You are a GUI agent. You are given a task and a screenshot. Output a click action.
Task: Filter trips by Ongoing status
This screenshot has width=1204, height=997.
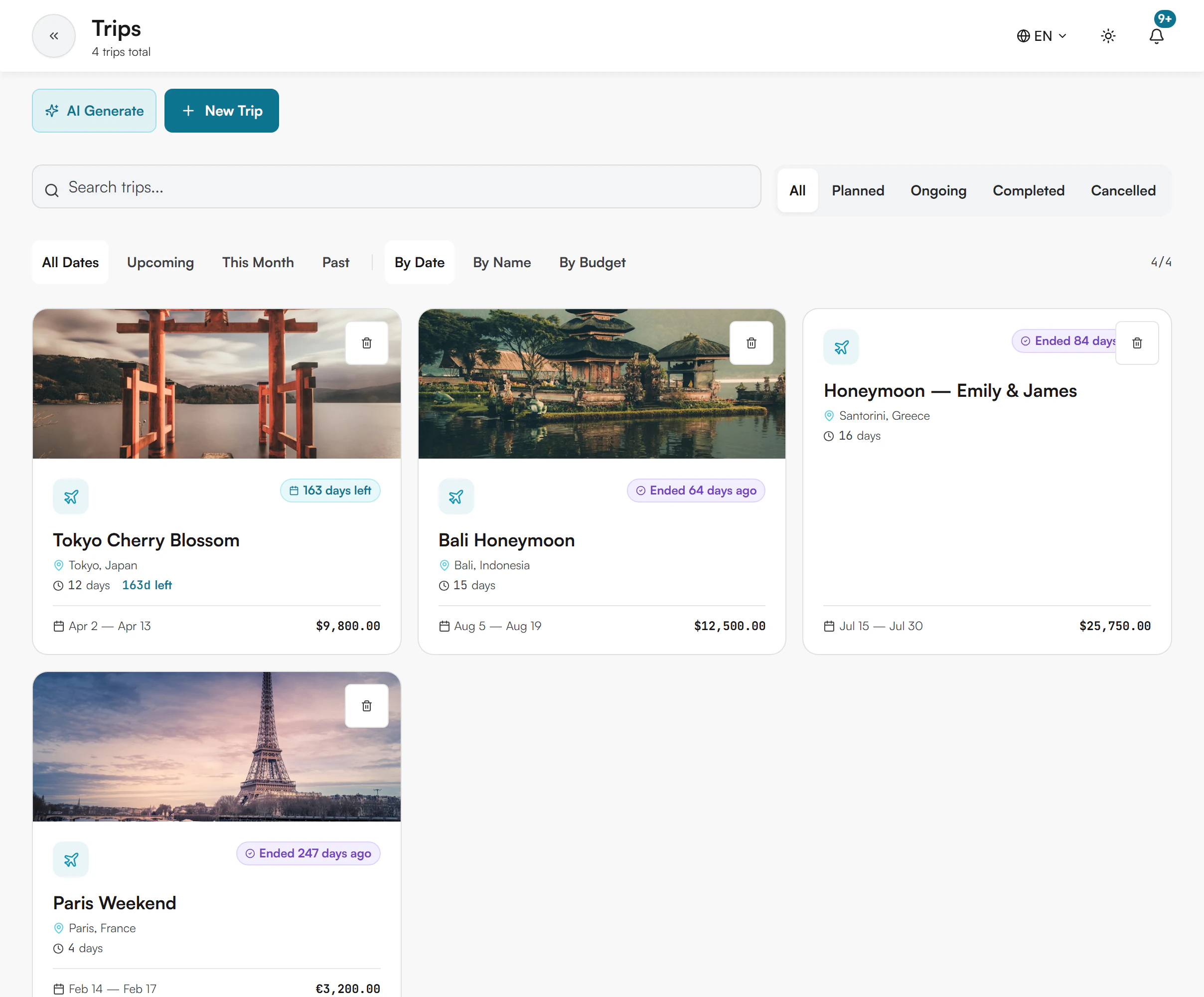pyautogui.click(x=938, y=190)
